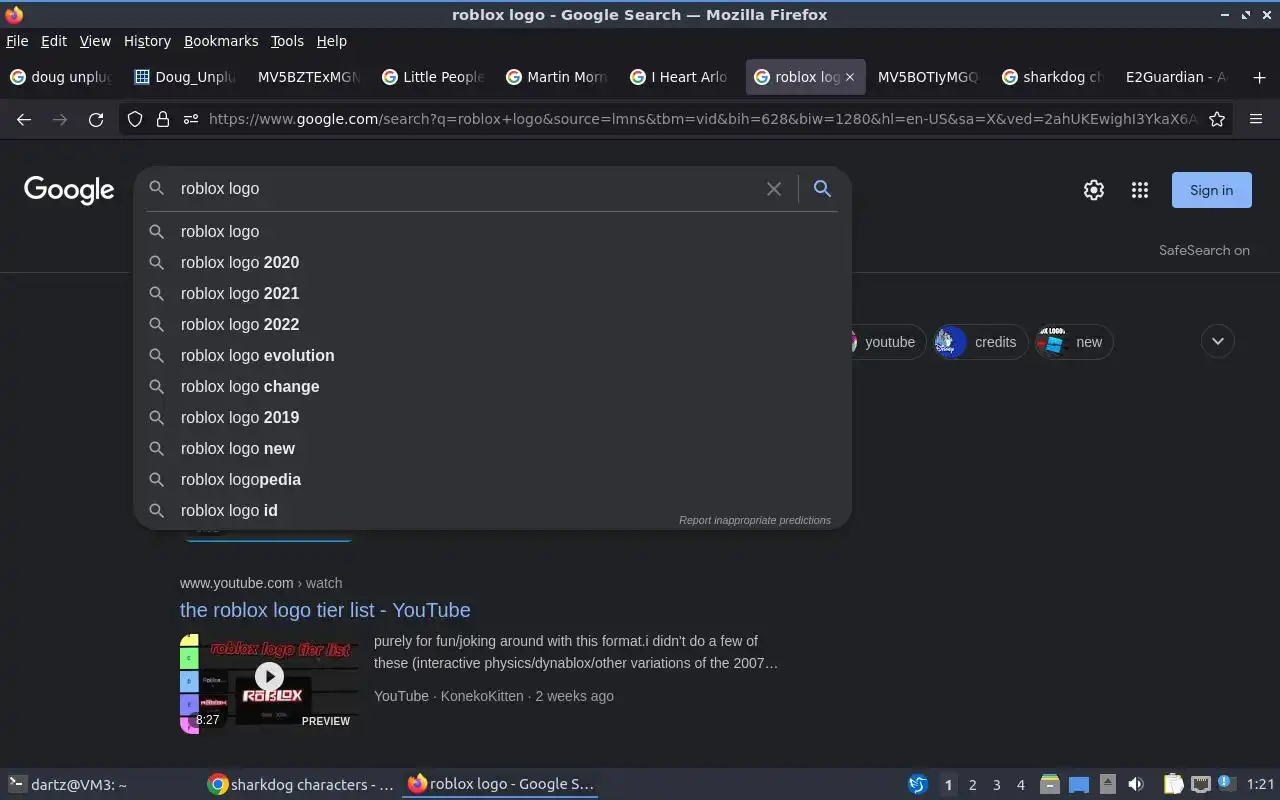The image size is (1280, 800).
Task: Choose suggestion roblox logopedia
Action: pos(492,479)
